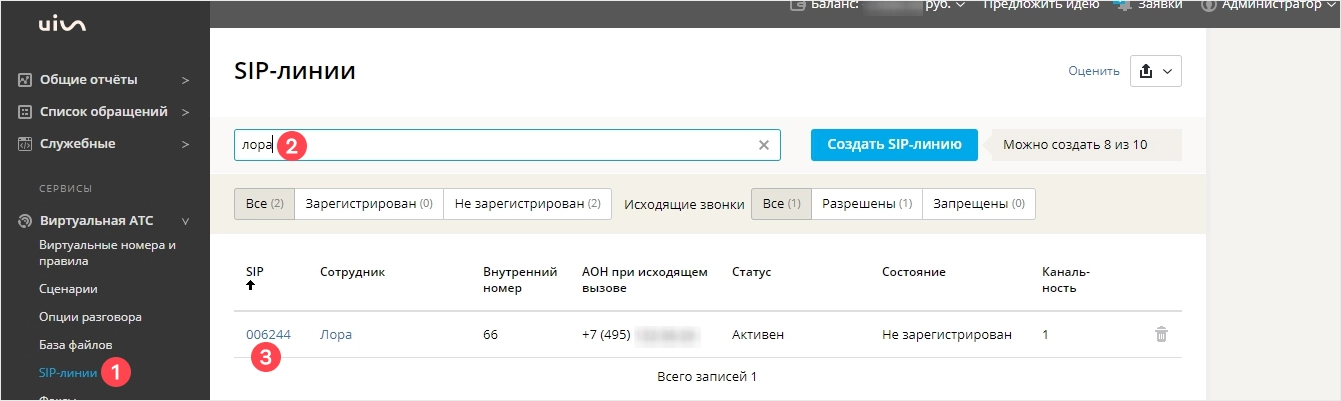
Task: Open employee Лора link
Action: pos(336,335)
